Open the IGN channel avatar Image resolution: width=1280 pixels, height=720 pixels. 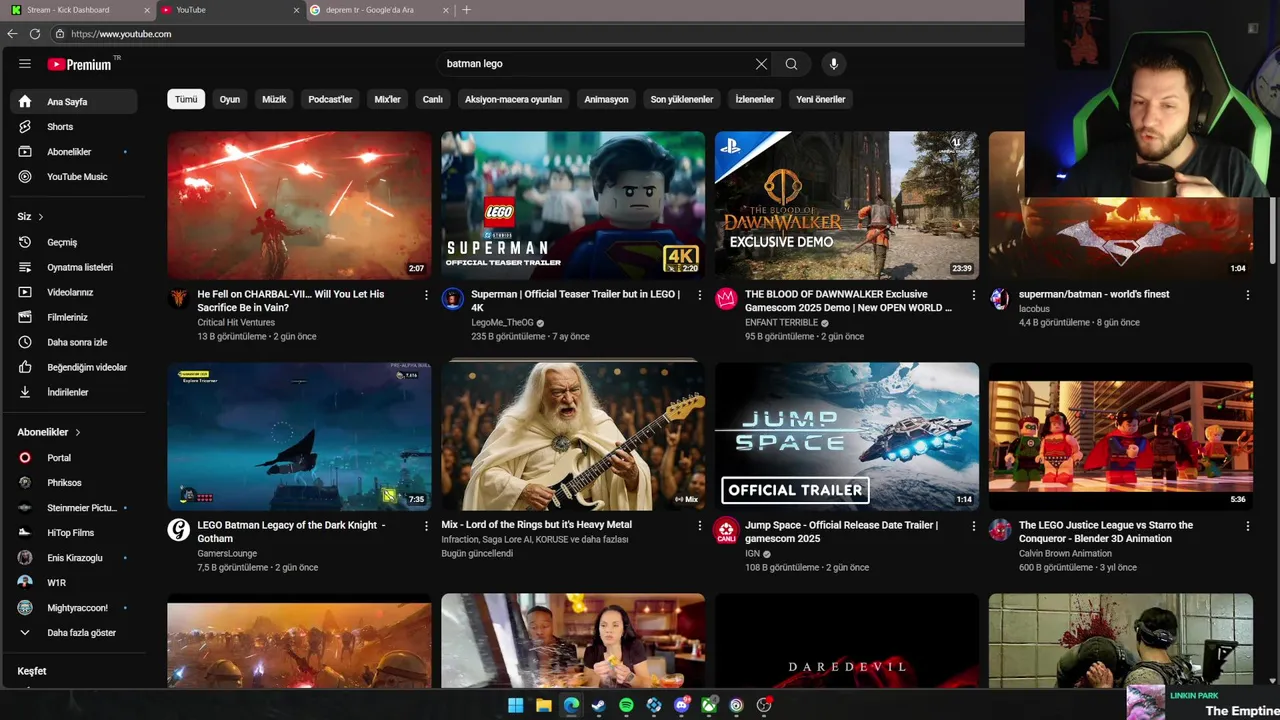click(x=726, y=529)
